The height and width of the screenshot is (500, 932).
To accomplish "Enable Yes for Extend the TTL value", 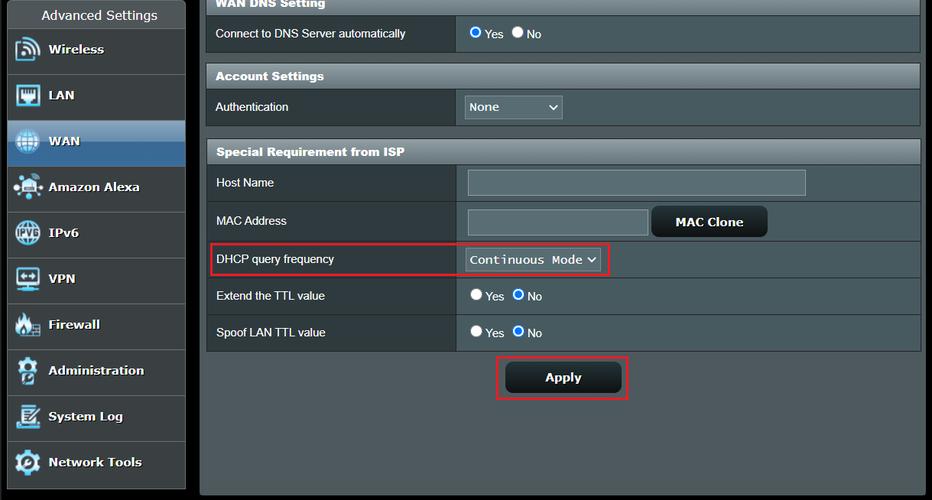I will (x=476, y=296).
